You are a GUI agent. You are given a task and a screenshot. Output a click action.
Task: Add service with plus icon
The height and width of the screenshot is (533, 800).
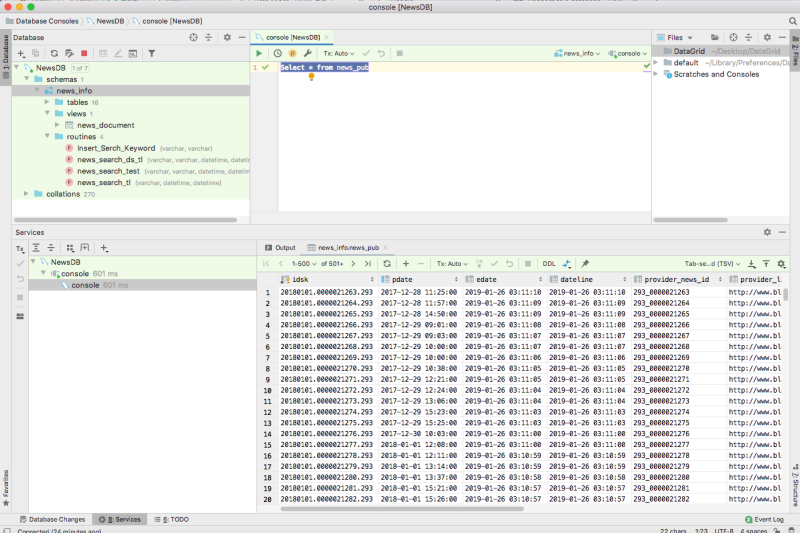click(x=104, y=248)
